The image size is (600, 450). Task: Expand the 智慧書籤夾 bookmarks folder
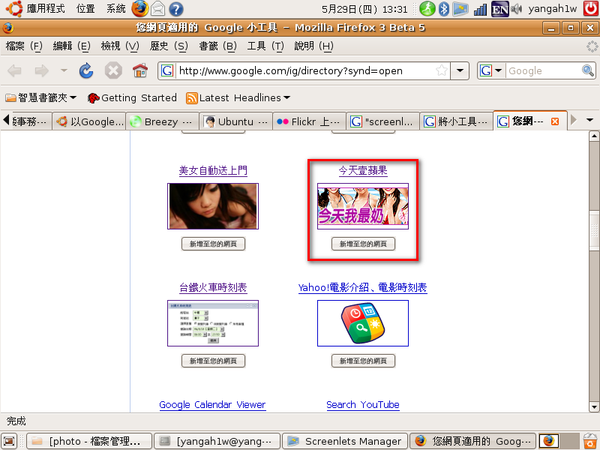[x=41, y=98]
